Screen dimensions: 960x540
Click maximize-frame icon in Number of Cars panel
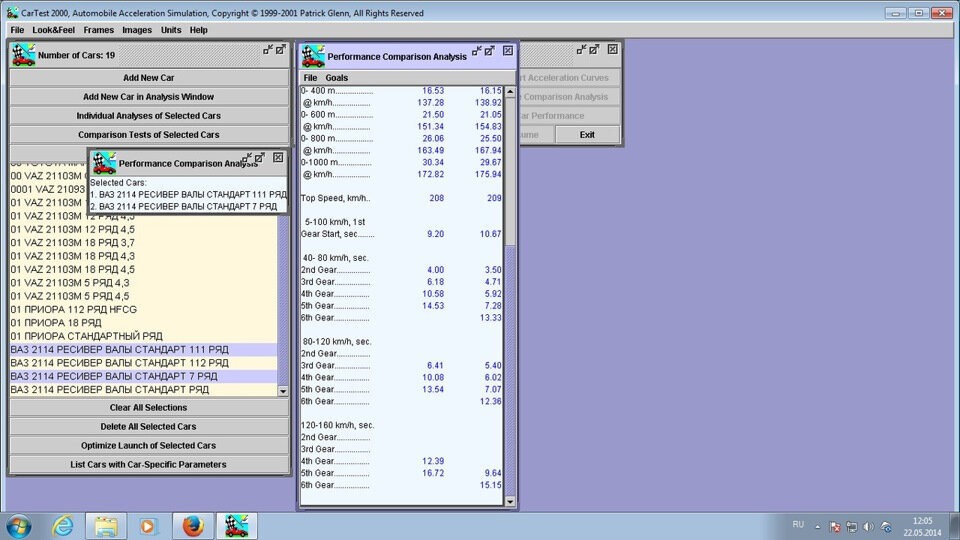[x=280, y=50]
